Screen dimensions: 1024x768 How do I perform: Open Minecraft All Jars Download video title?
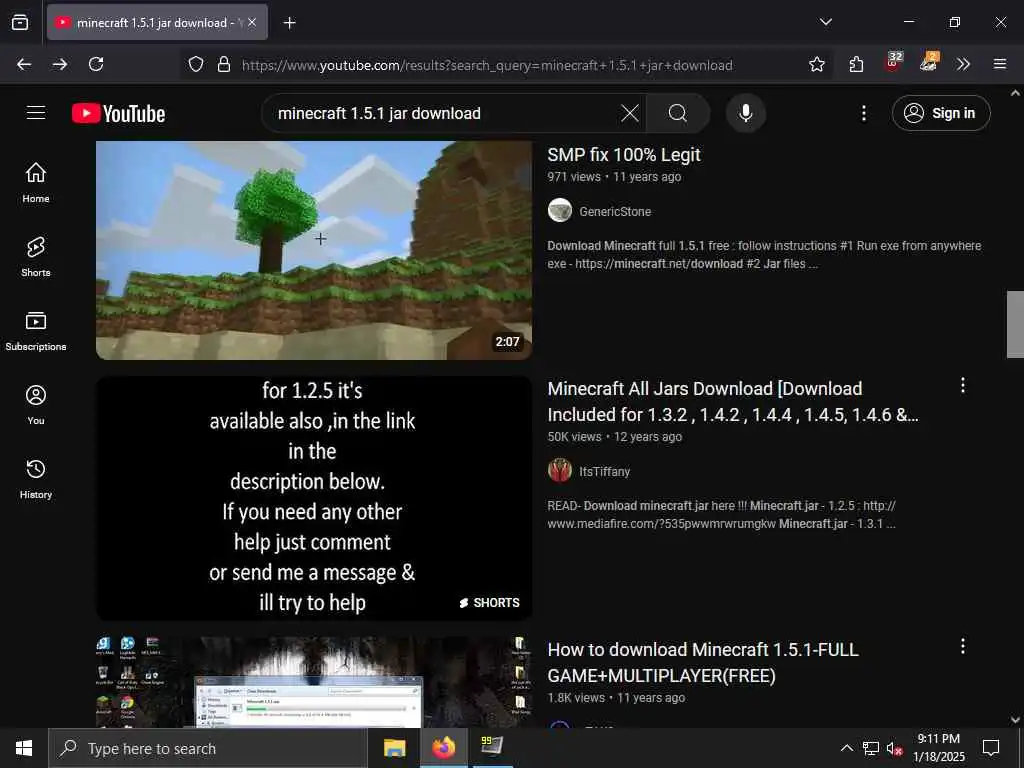point(733,402)
